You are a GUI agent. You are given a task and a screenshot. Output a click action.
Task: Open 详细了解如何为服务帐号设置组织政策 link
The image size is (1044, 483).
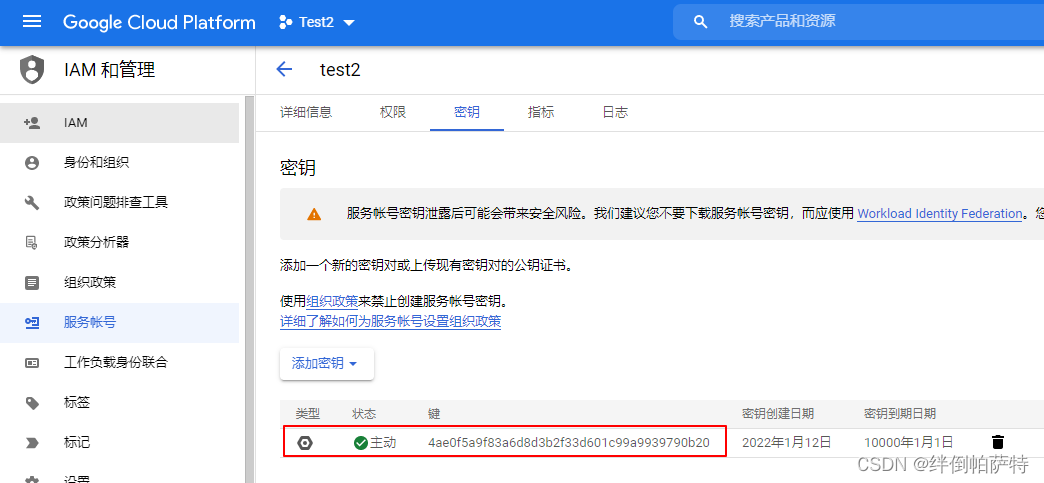[x=390, y=322]
